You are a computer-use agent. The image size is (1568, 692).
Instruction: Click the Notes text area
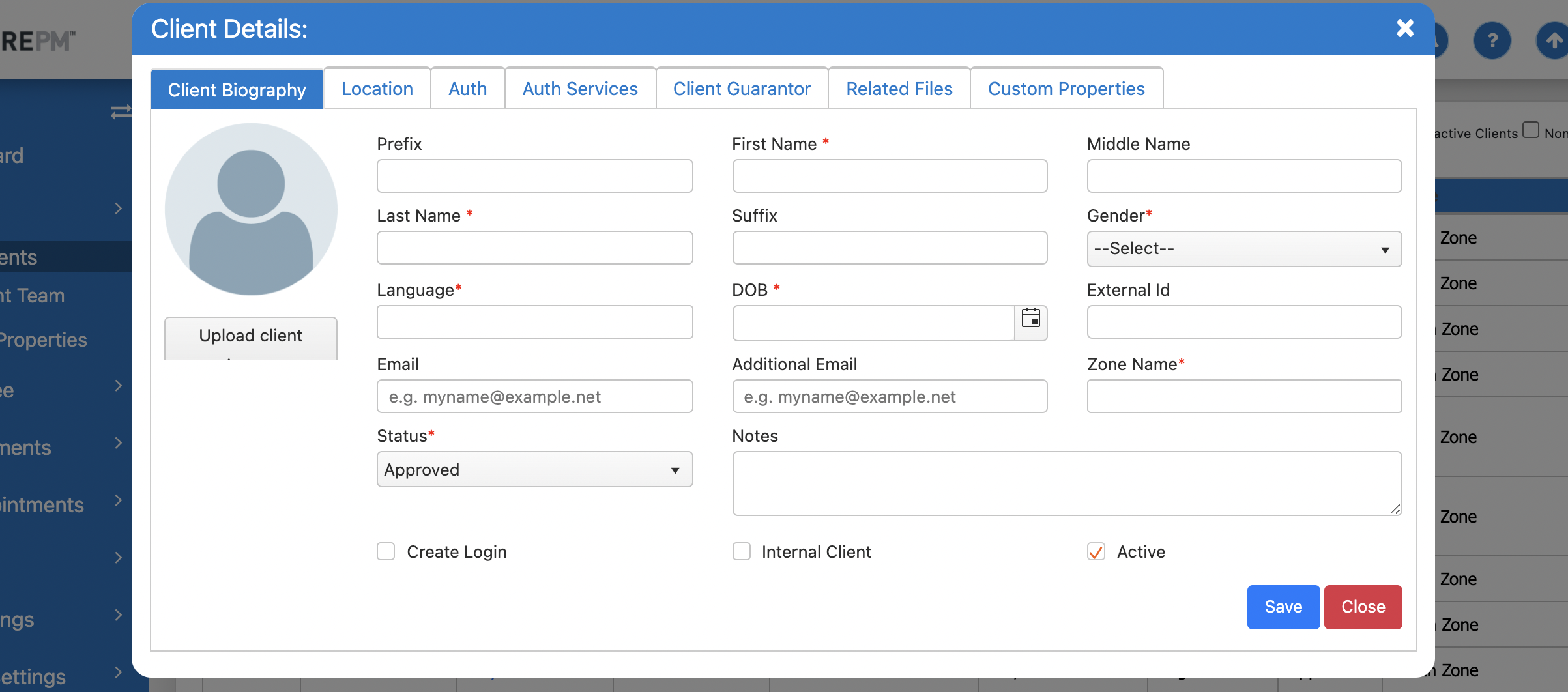point(1067,483)
